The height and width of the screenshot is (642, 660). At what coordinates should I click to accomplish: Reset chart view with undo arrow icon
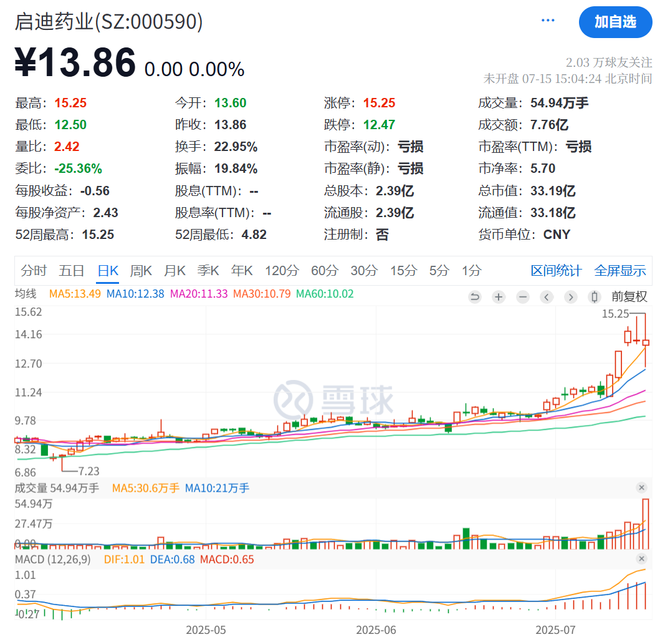click(x=474, y=297)
